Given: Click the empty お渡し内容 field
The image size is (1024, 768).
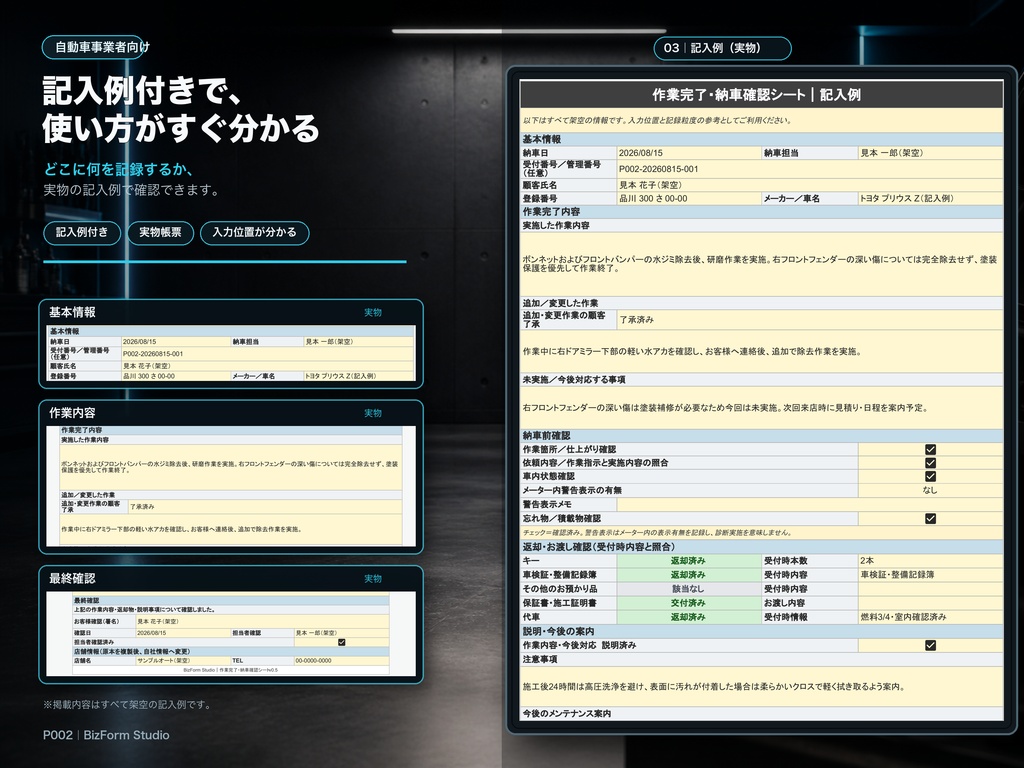Looking at the screenshot, I should (x=930, y=603).
